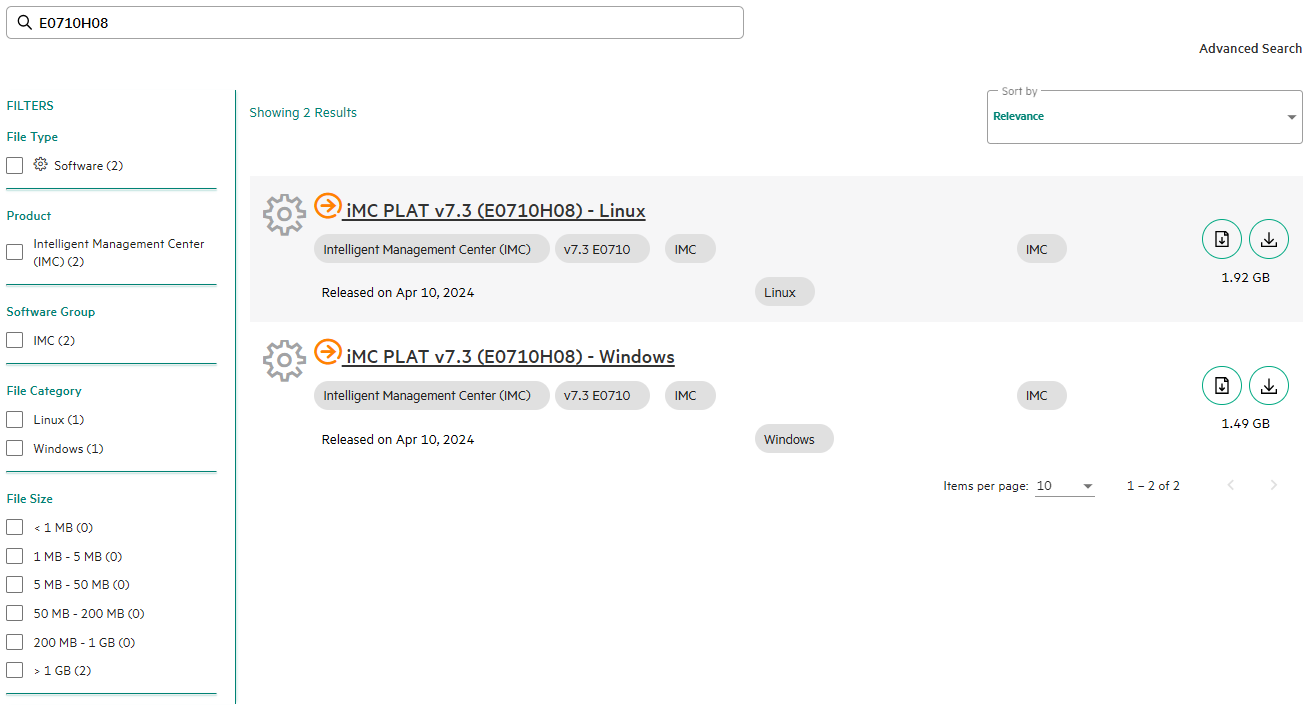Download the Windows 1.49 GB package
1313x714 pixels.
click(x=1269, y=385)
